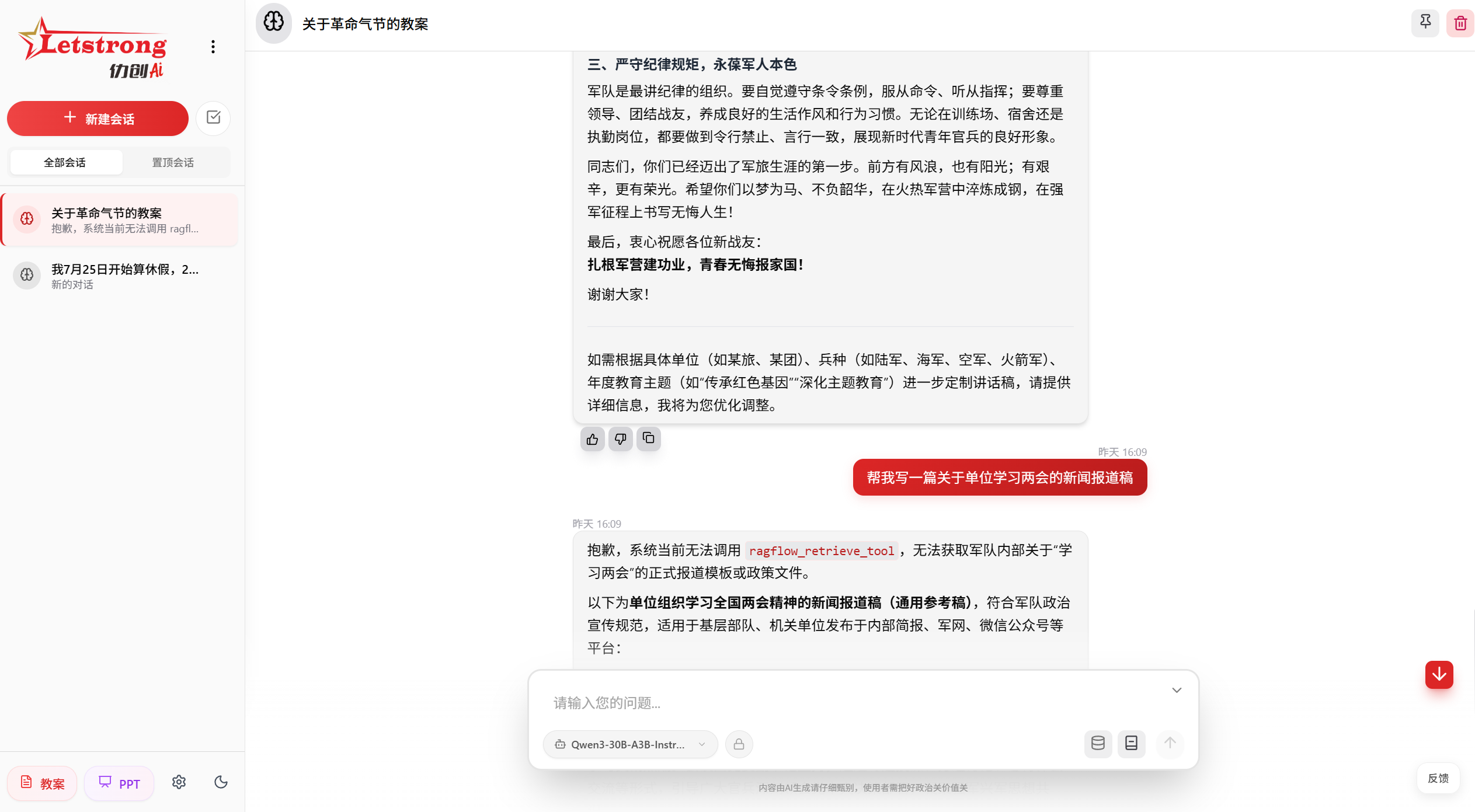1475x812 pixels.
Task: Click the 新建会话 button
Action: pos(98,119)
